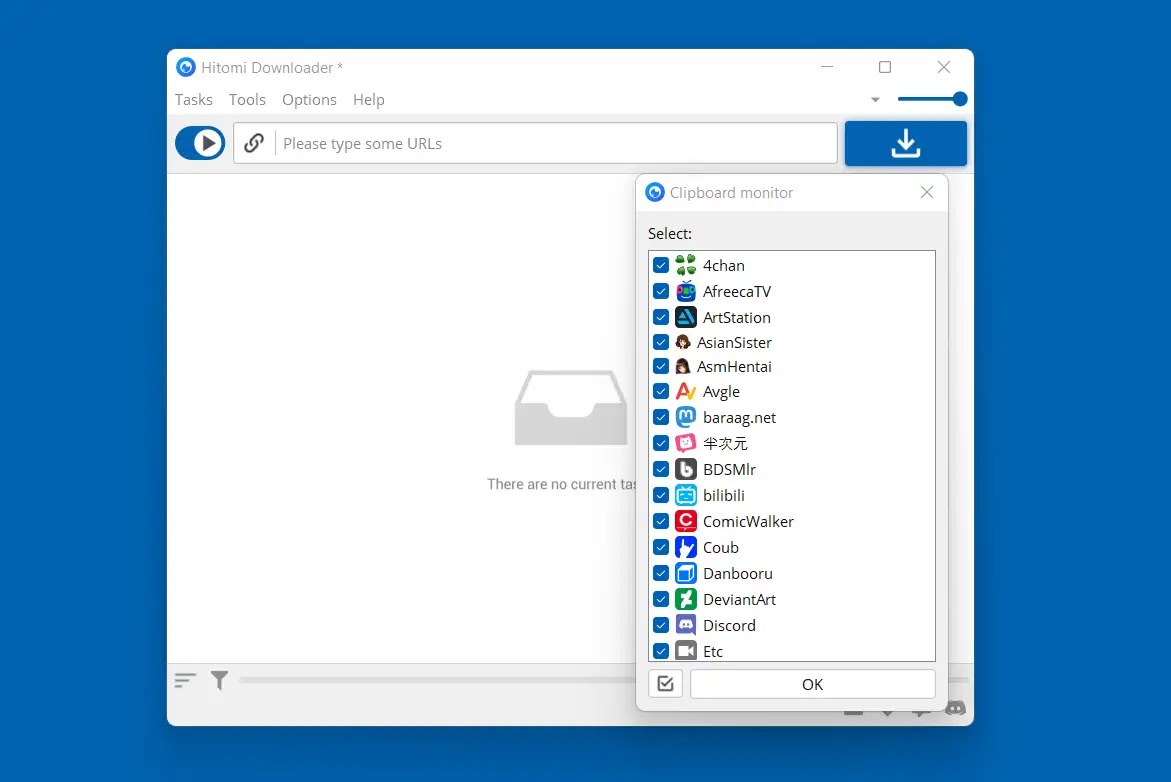
Task: Click the blue slider handle at top right
Action: pos(960,99)
